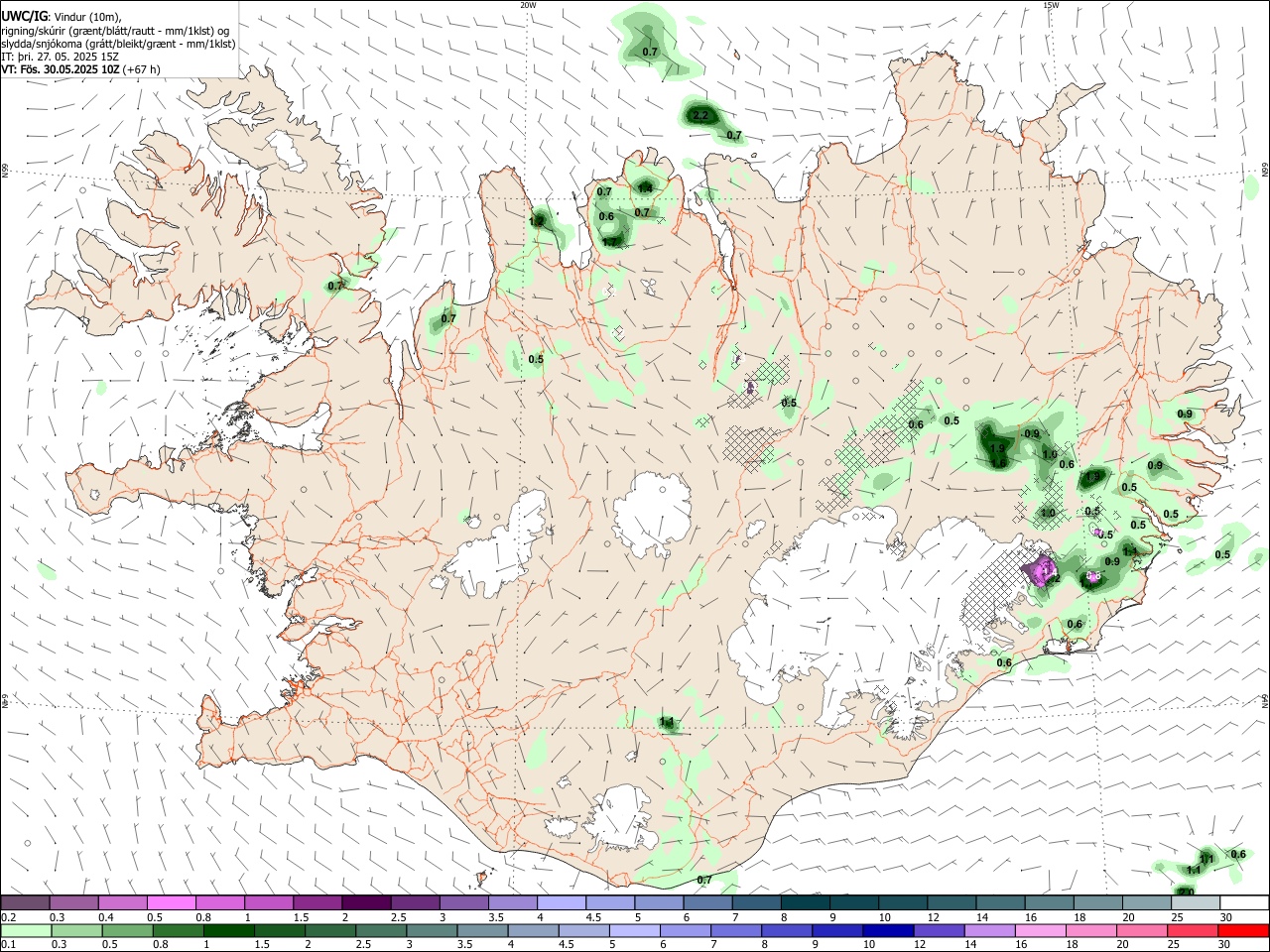This screenshot has width=1270, height=952.
Task: Click the purple swatch labeled 1.5 on the upper scale
Action: click(x=317, y=902)
